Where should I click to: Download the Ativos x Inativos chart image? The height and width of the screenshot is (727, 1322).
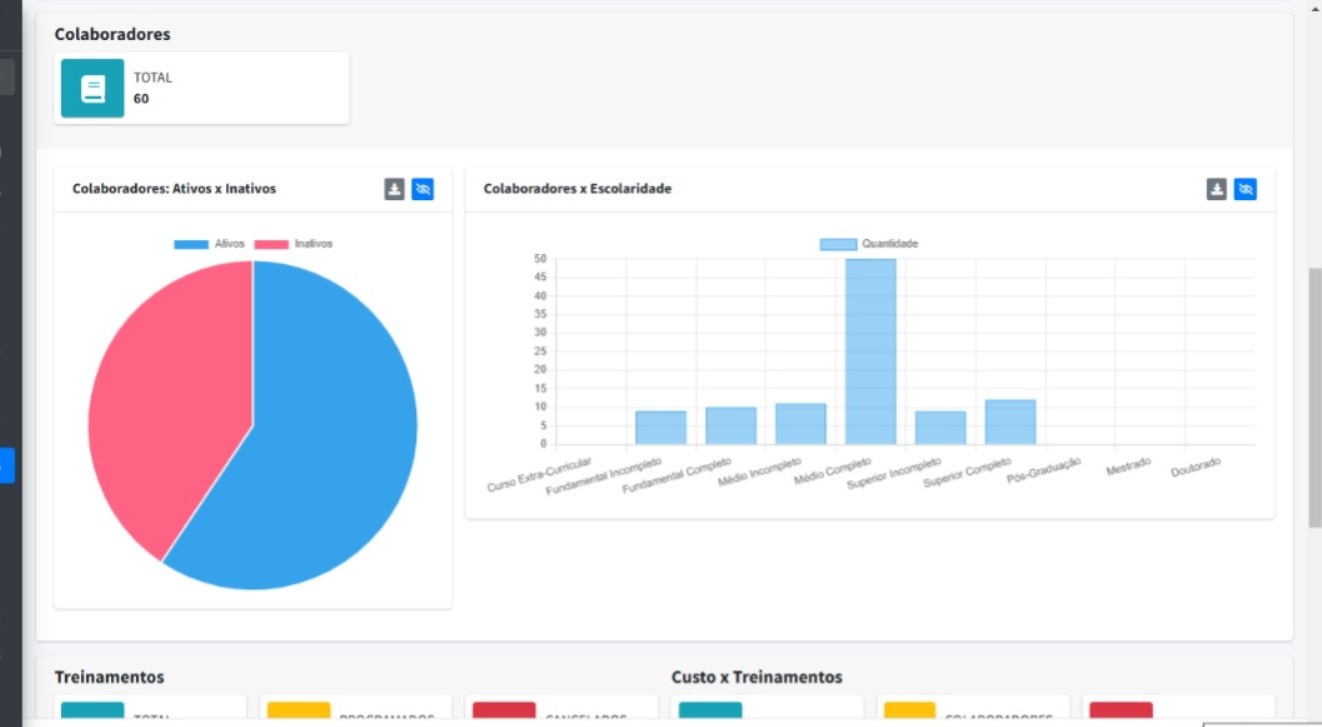[x=393, y=189]
